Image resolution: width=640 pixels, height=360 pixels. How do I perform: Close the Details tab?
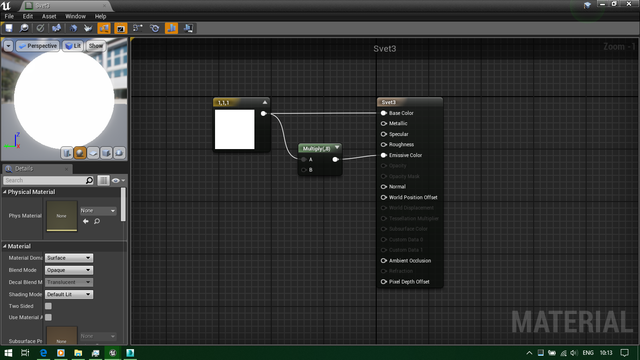[x=67, y=169]
